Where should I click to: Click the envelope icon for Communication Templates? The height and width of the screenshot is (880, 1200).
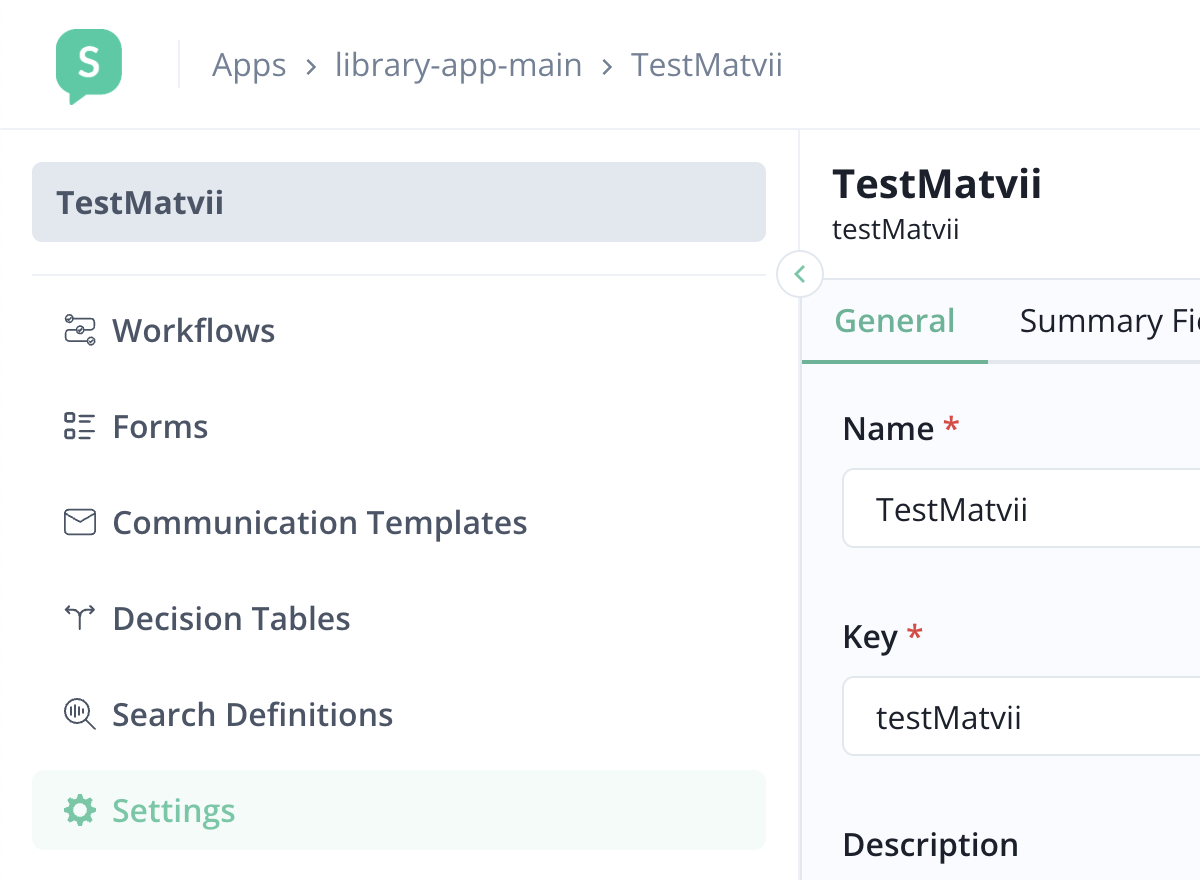tap(79, 522)
